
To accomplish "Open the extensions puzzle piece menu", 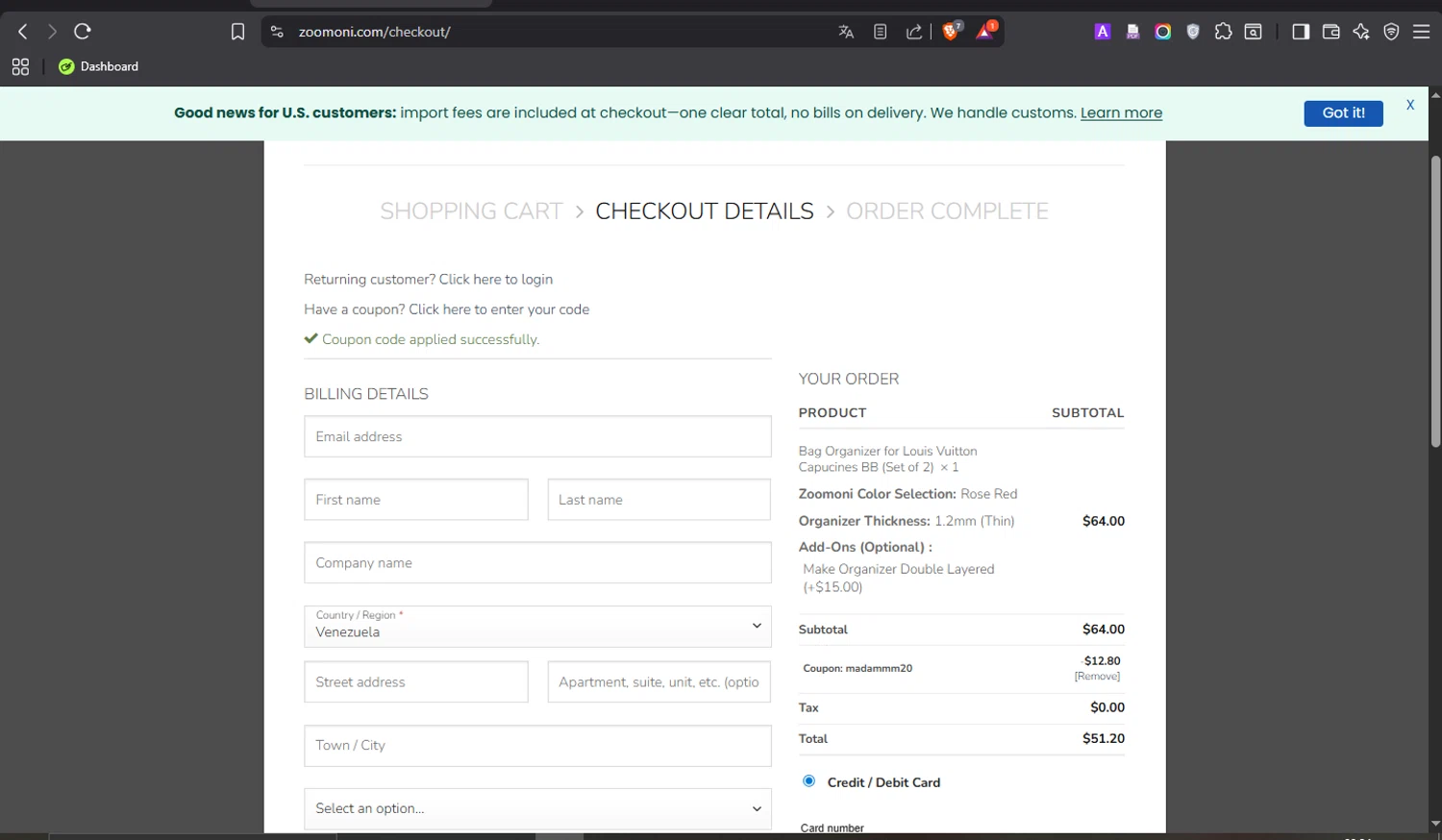I will tap(1223, 32).
